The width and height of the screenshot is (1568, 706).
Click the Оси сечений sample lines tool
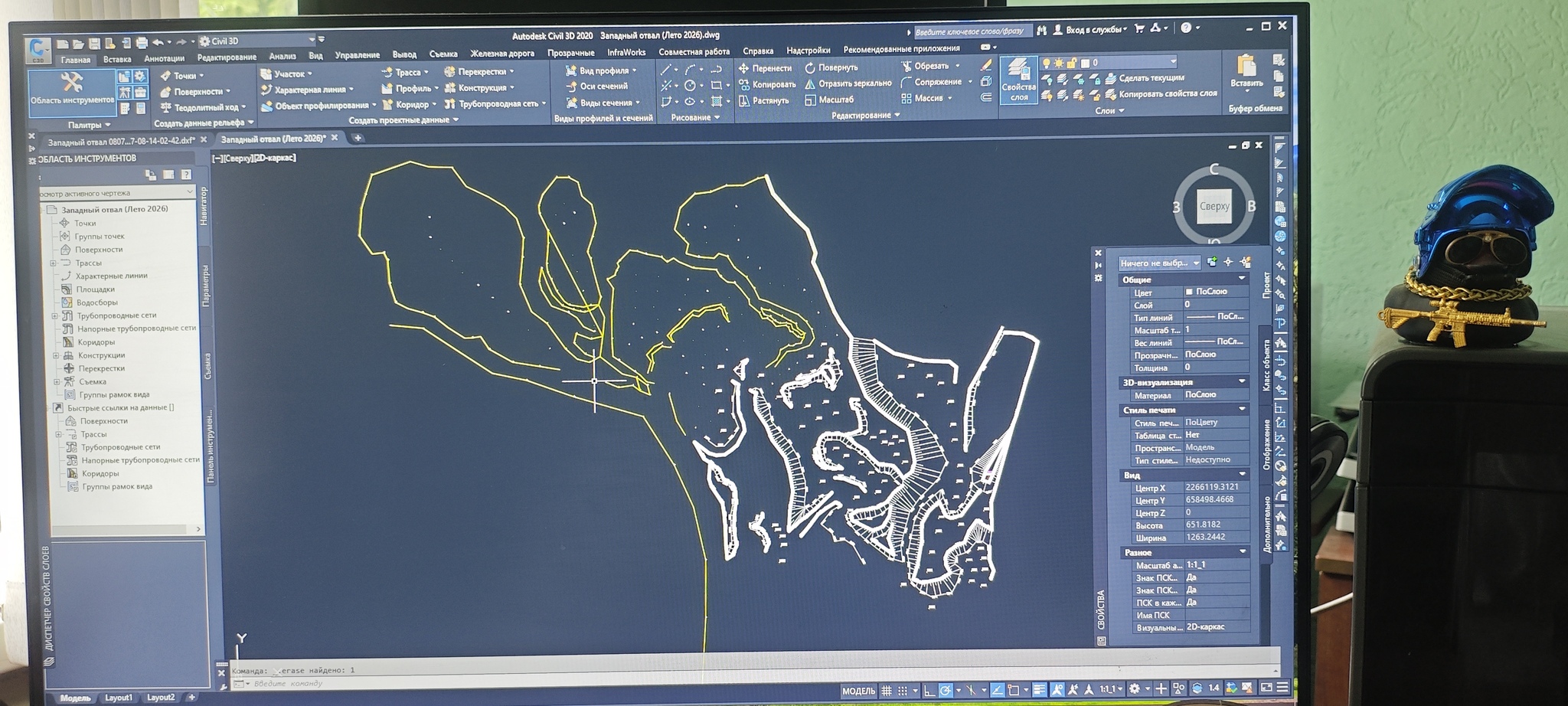596,87
